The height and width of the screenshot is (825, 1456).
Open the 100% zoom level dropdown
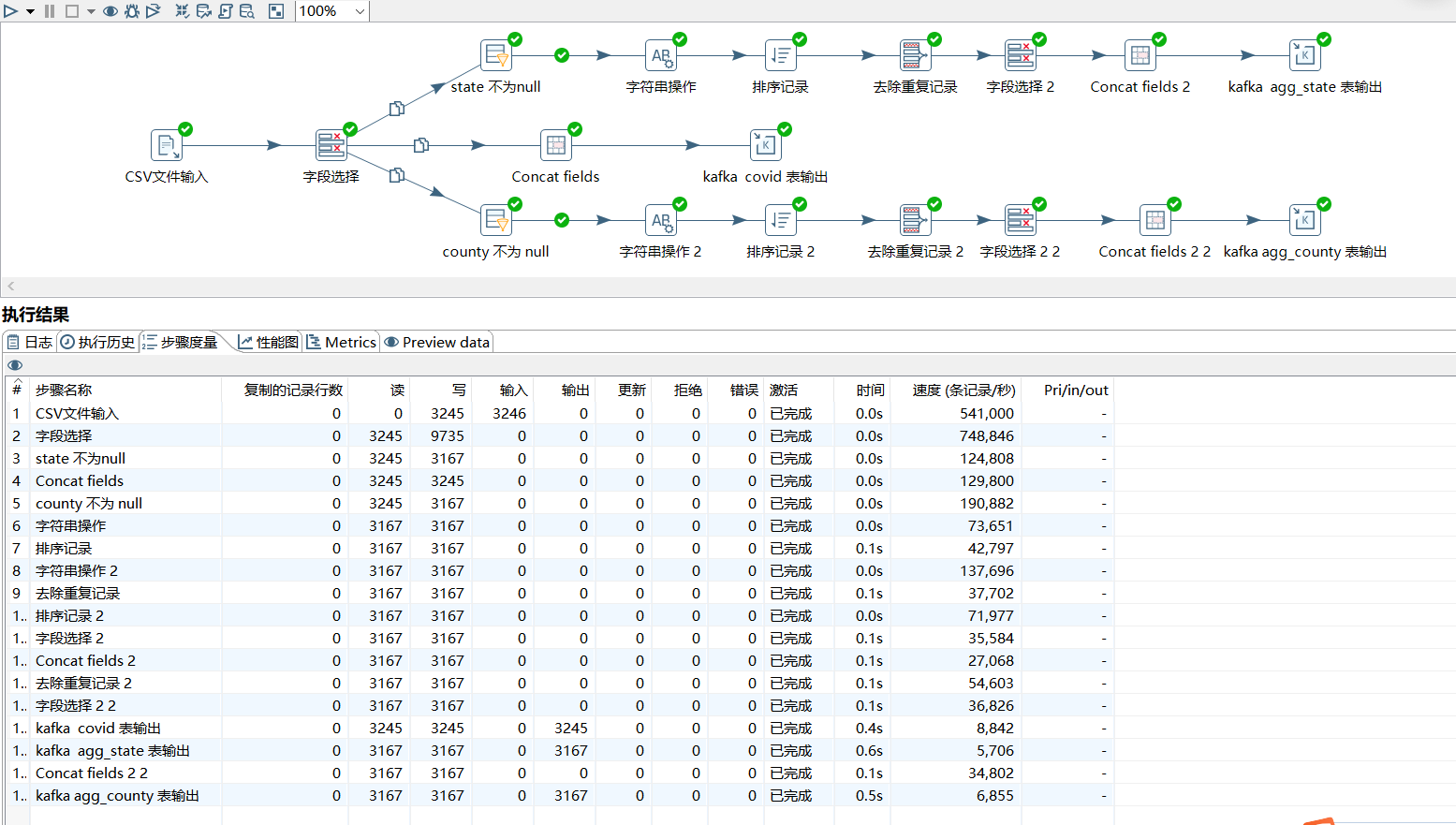tap(360, 11)
